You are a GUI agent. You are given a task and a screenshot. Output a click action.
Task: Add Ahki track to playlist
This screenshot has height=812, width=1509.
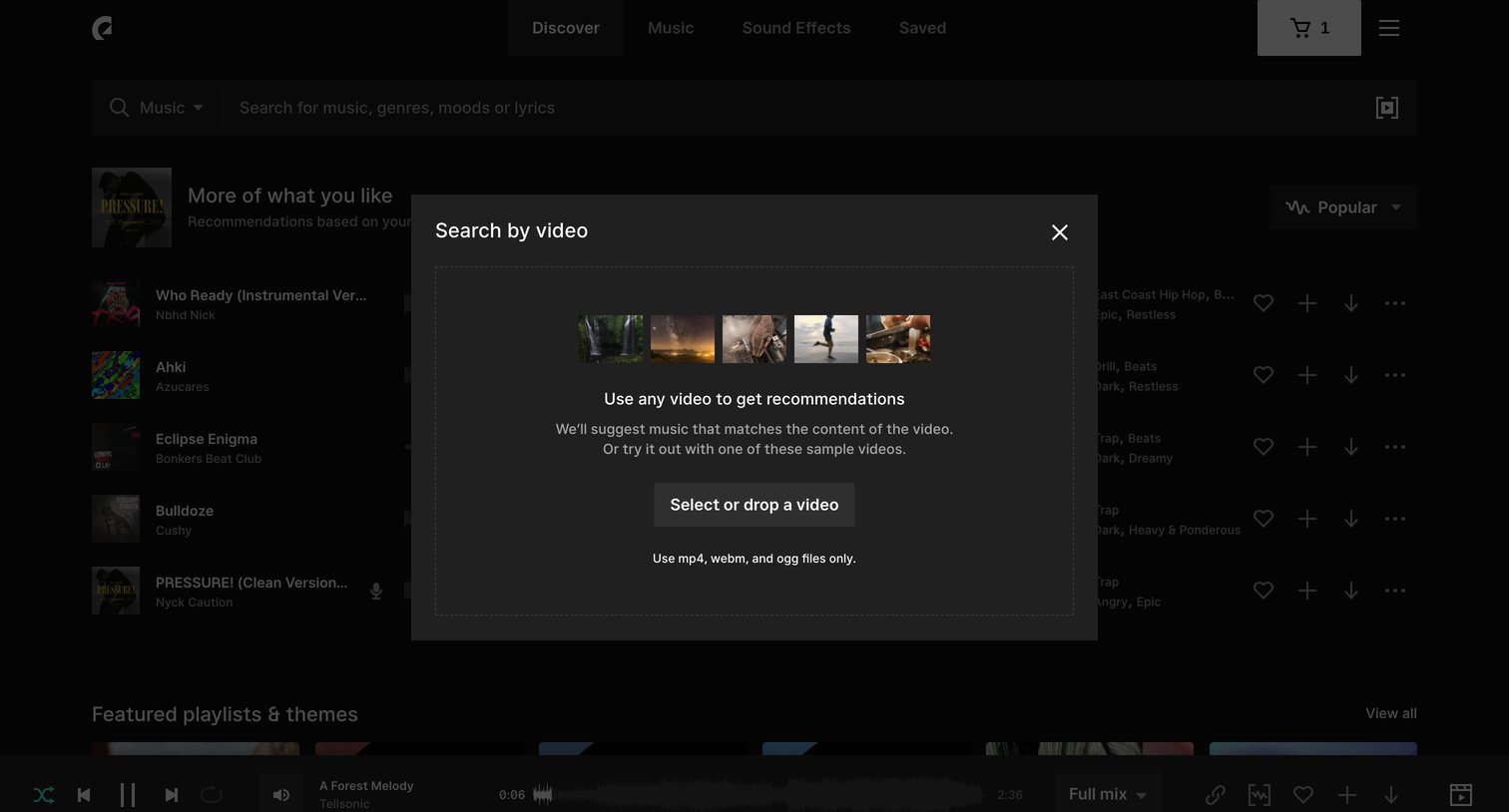click(x=1307, y=375)
